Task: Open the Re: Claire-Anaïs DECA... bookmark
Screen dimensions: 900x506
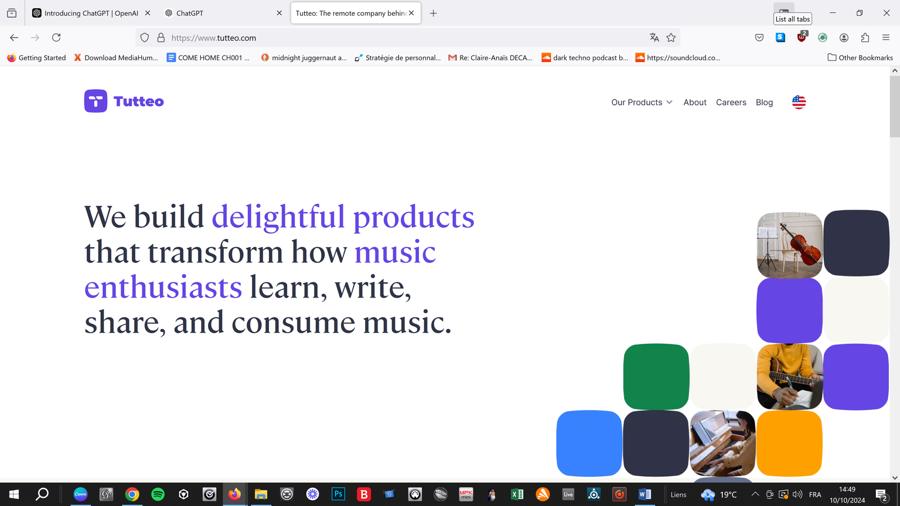Action: pyautogui.click(x=490, y=58)
